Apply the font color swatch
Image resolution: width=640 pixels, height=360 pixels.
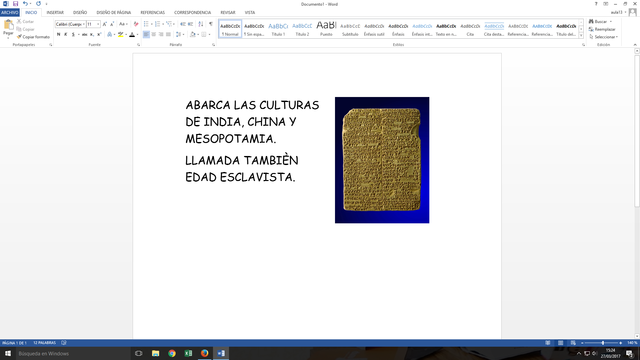click(x=132, y=35)
